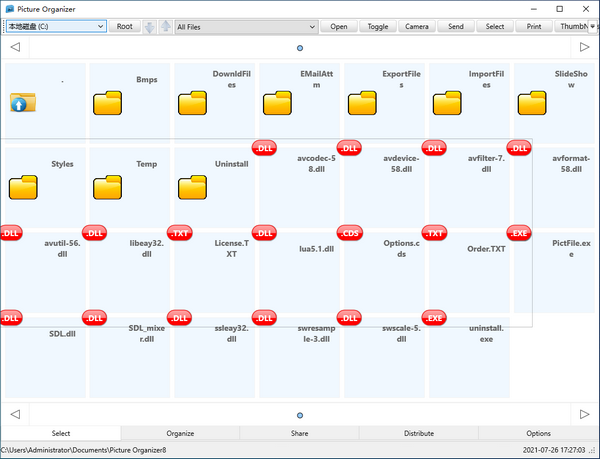Screen dimensions: 600x459
Task: Open the parent directory folder icon
Action: tap(22, 102)
